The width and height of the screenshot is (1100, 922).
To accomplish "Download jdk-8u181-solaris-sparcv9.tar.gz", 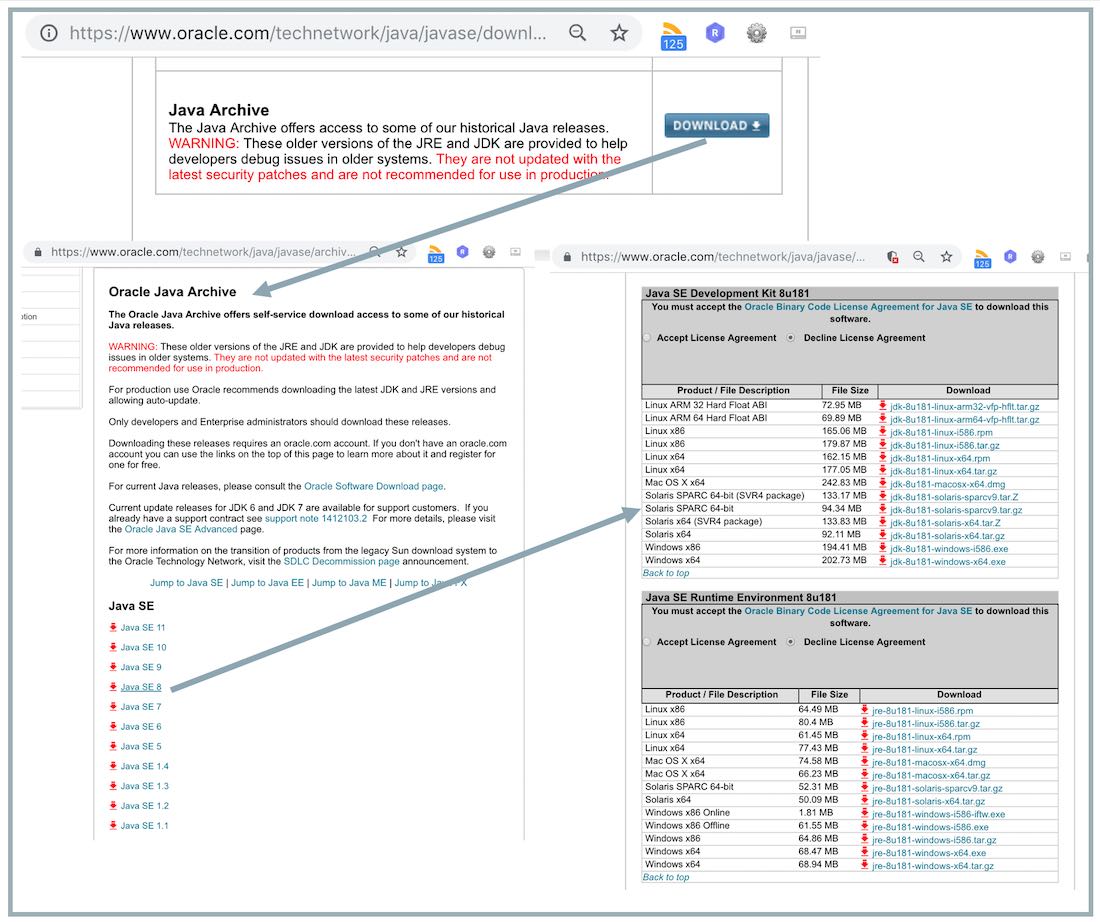I will tap(956, 510).
